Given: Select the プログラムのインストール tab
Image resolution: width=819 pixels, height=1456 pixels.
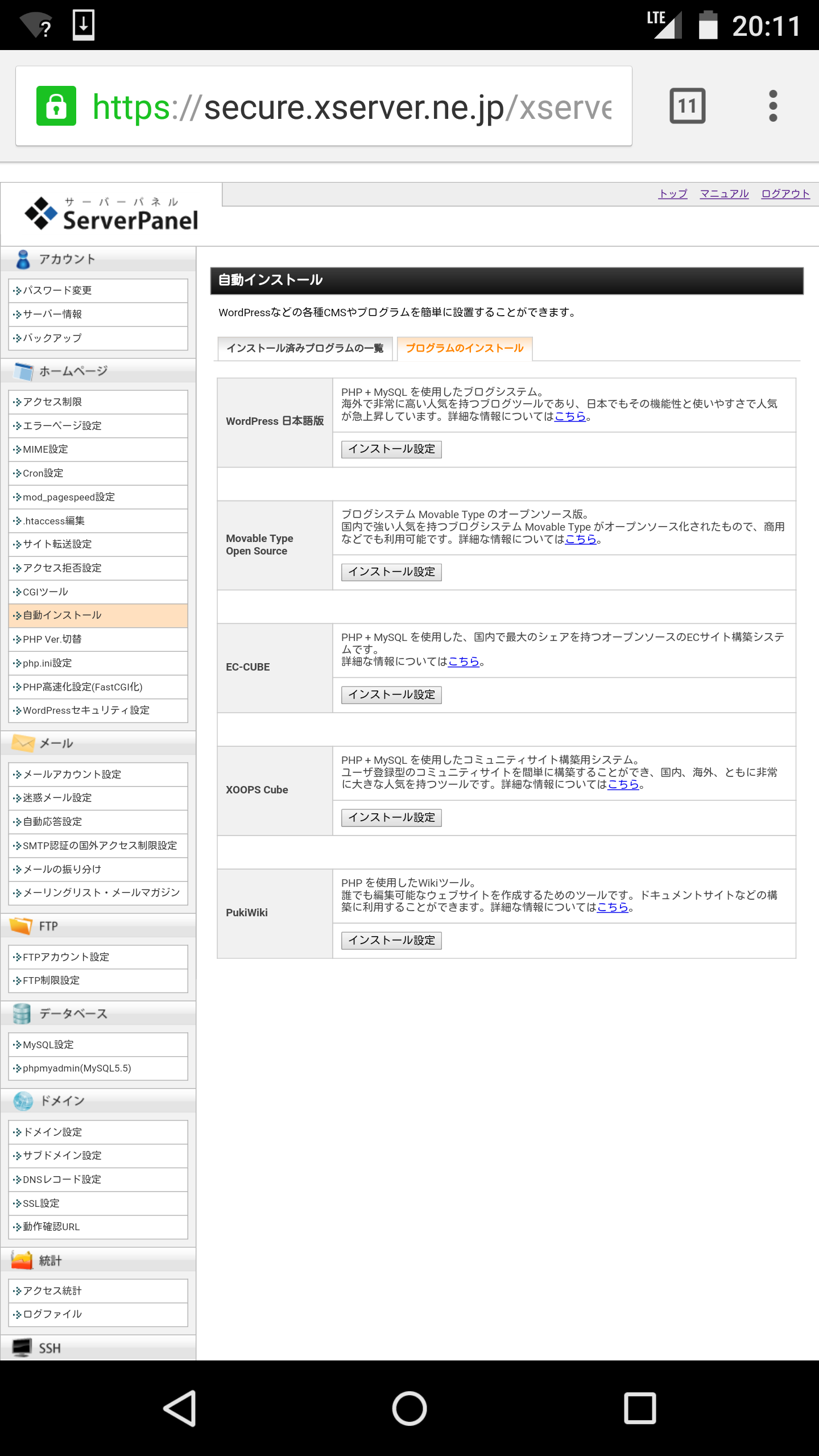Looking at the screenshot, I should click(x=465, y=348).
